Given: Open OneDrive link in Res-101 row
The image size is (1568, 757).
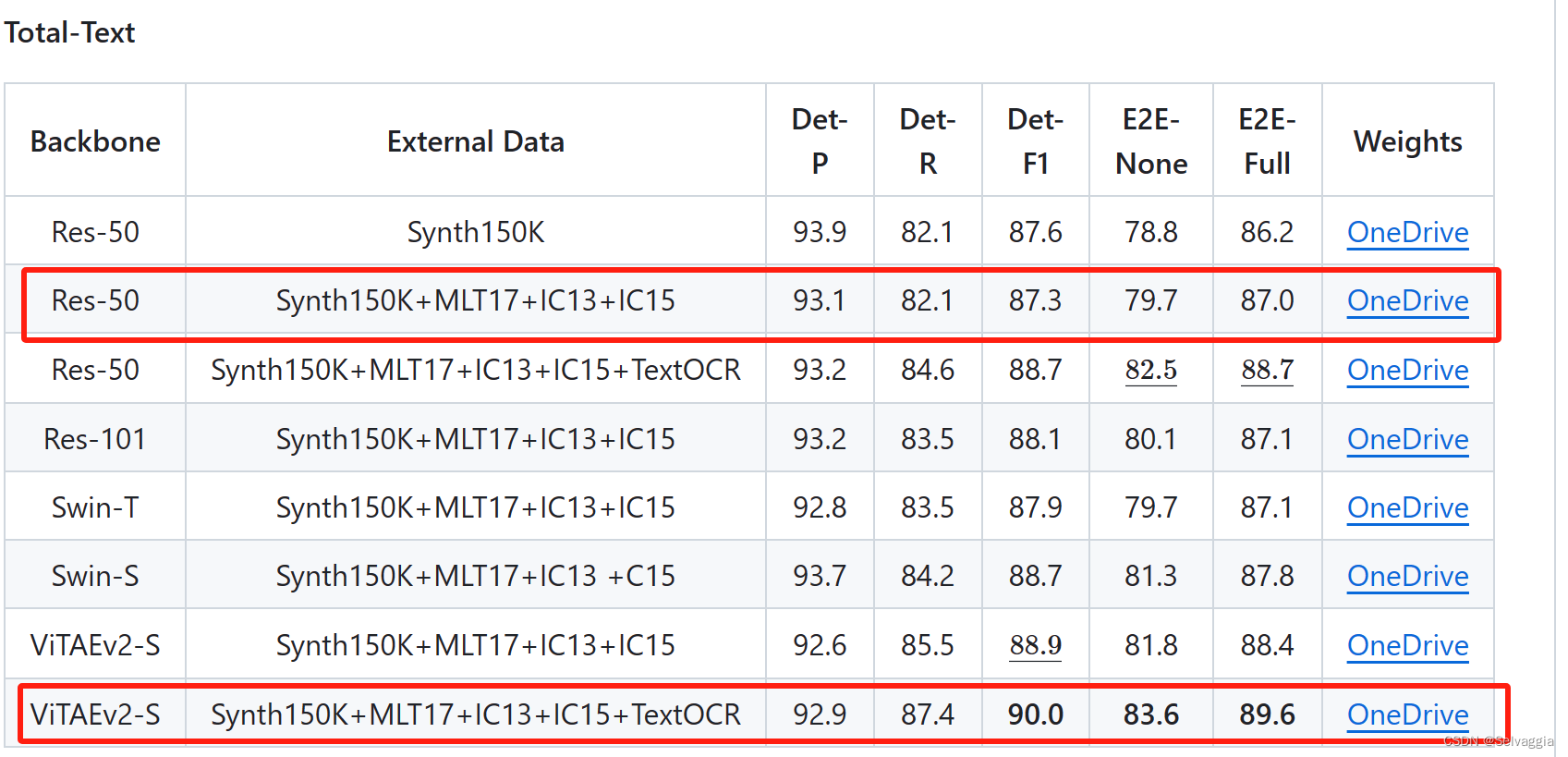Looking at the screenshot, I should pyautogui.click(x=1407, y=439).
